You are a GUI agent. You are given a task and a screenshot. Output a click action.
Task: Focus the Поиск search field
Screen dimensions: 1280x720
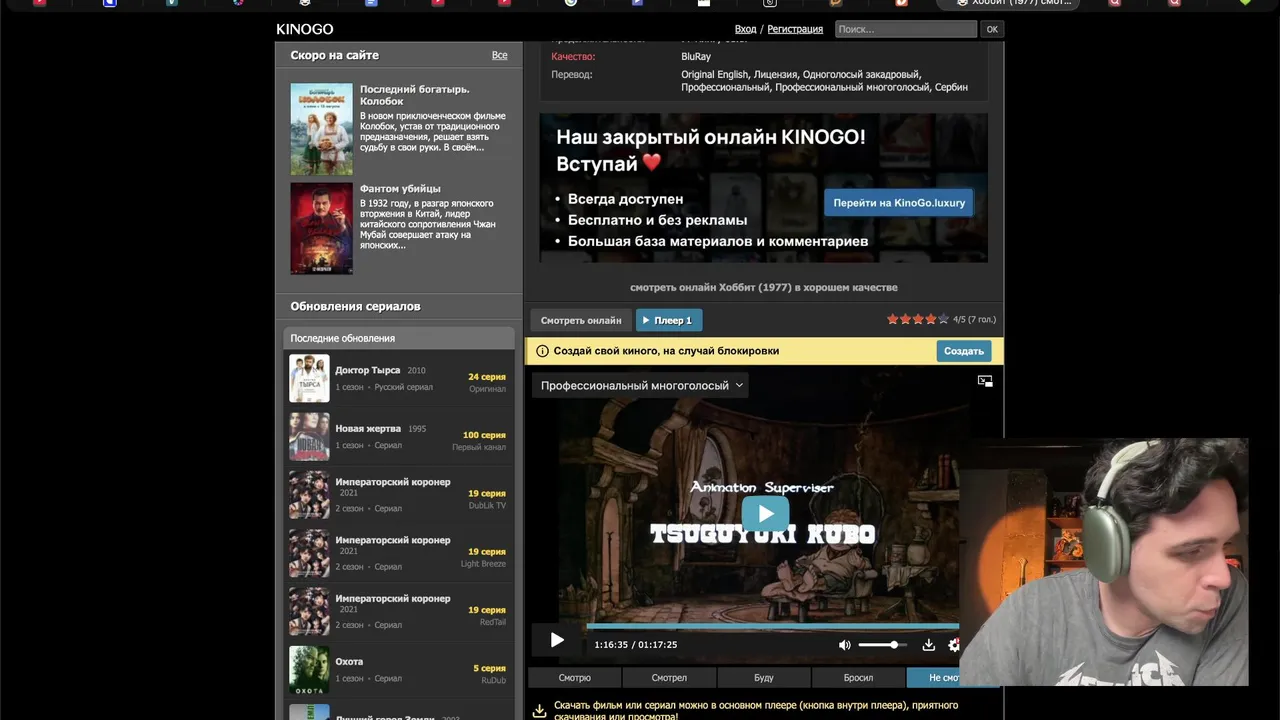click(x=906, y=29)
